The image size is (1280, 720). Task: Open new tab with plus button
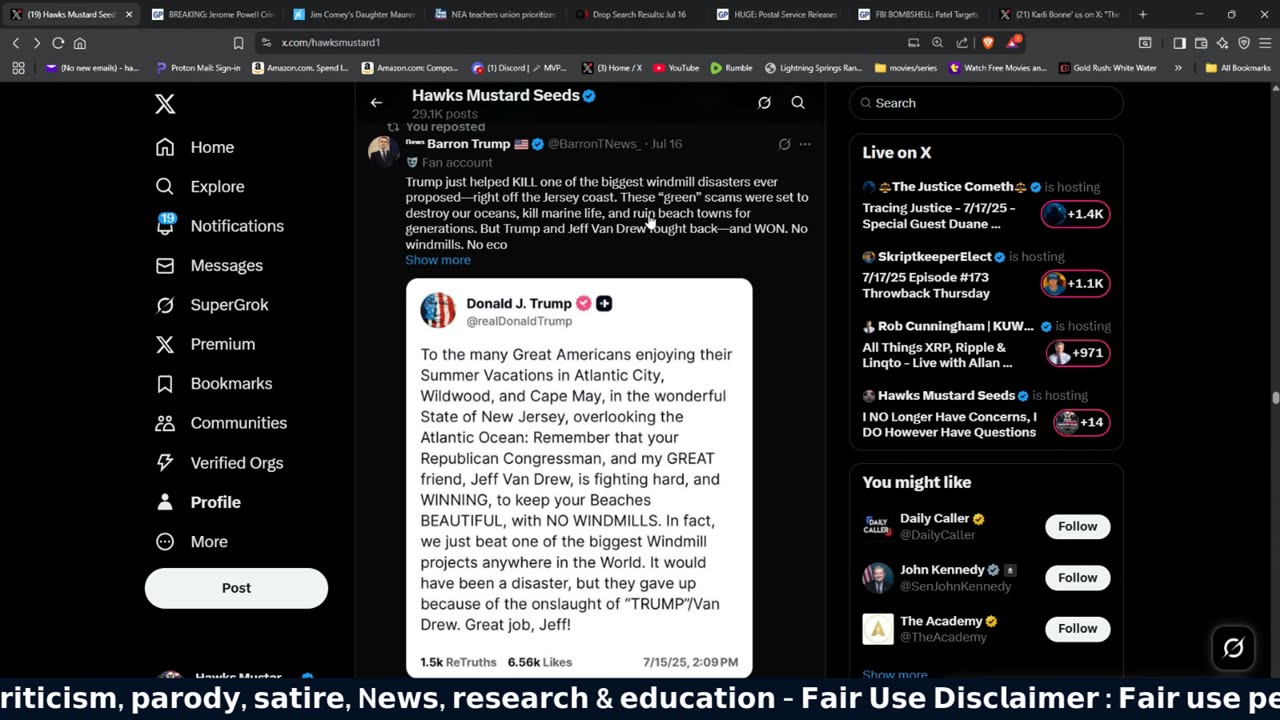click(x=1143, y=15)
